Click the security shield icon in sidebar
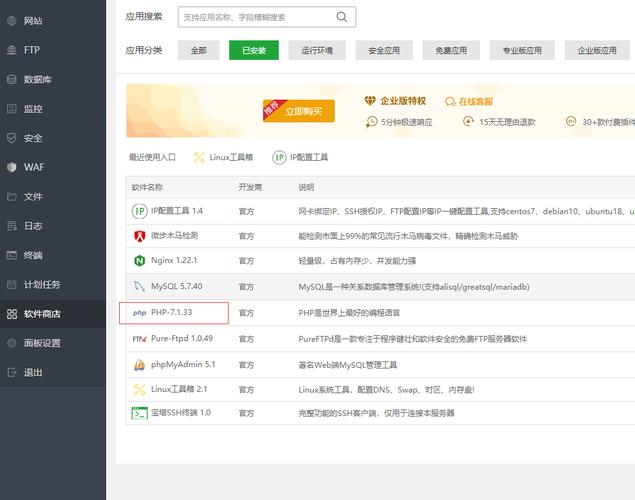This screenshot has width=635, height=500. point(12,138)
